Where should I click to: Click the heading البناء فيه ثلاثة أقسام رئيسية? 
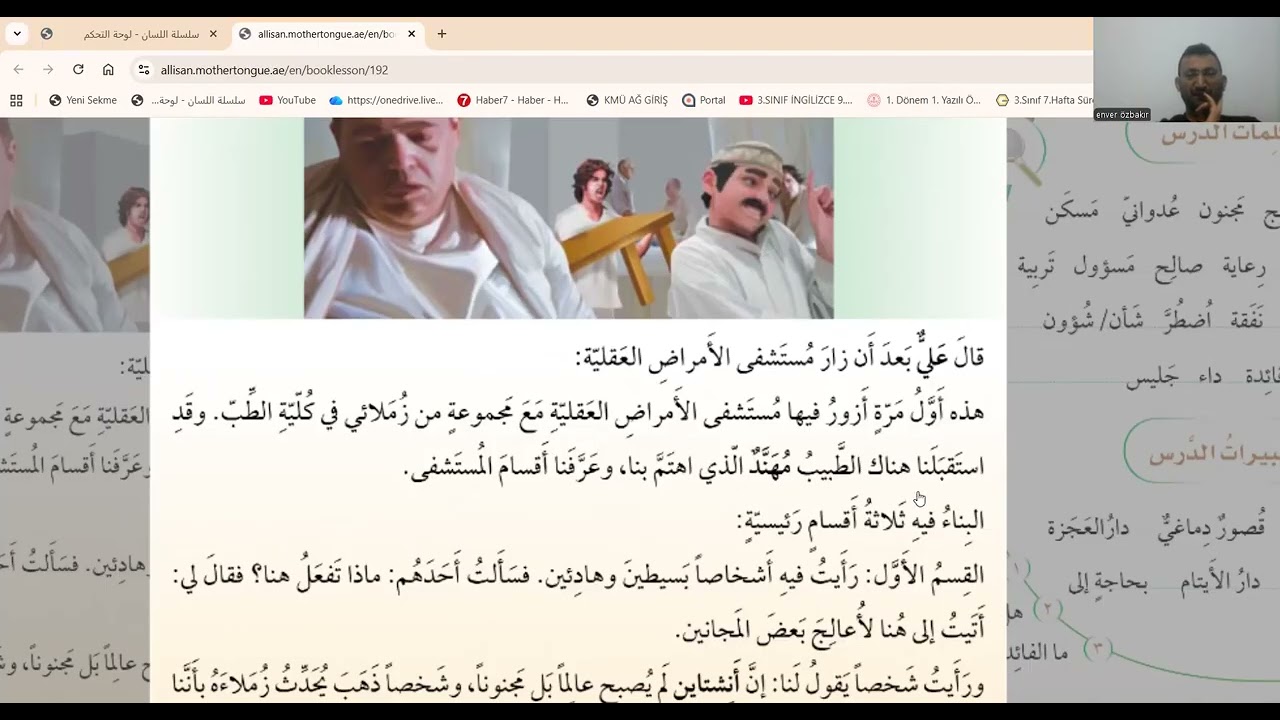(861, 520)
